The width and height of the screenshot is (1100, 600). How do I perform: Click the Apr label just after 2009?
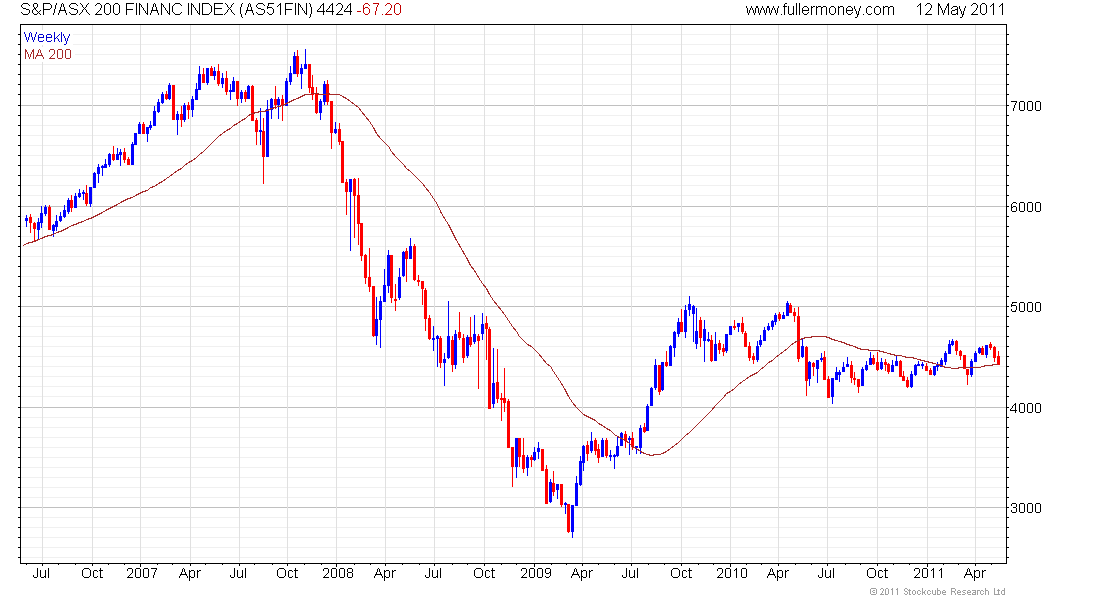(582, 573)
